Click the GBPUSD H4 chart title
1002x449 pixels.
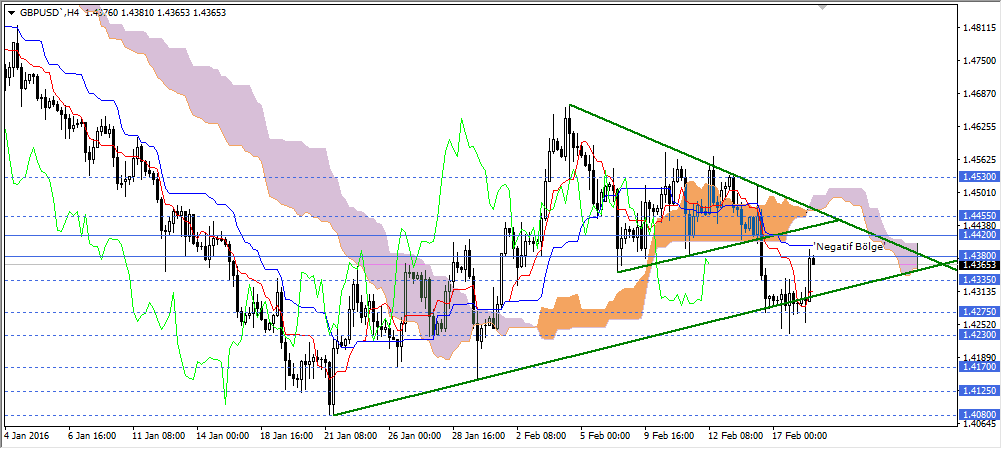click(x=49, y=11)
